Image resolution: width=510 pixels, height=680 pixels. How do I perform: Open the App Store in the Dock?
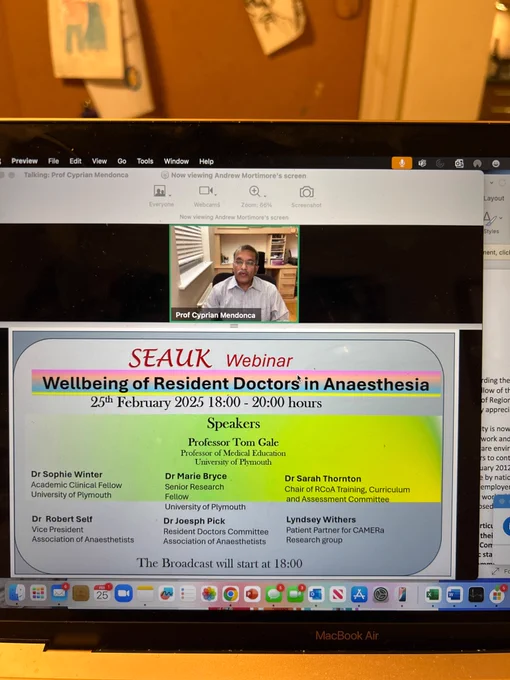point(359,594)
